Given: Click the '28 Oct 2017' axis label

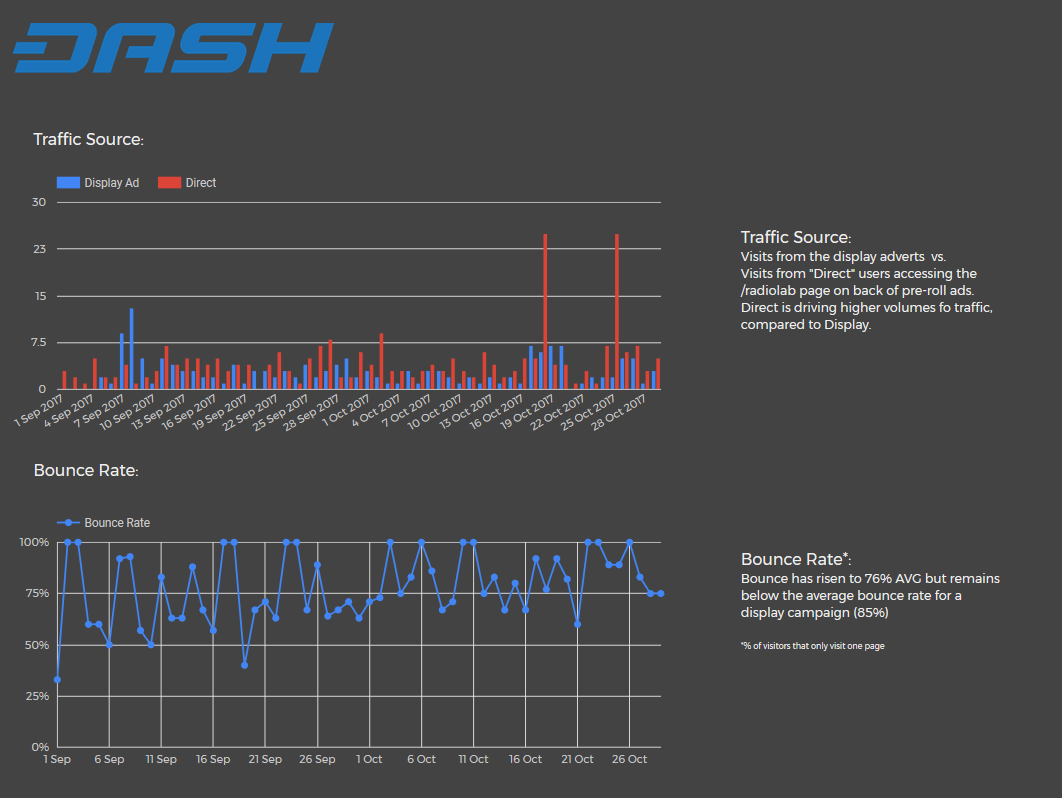Looking at the screenshot, I should point(618,413).
